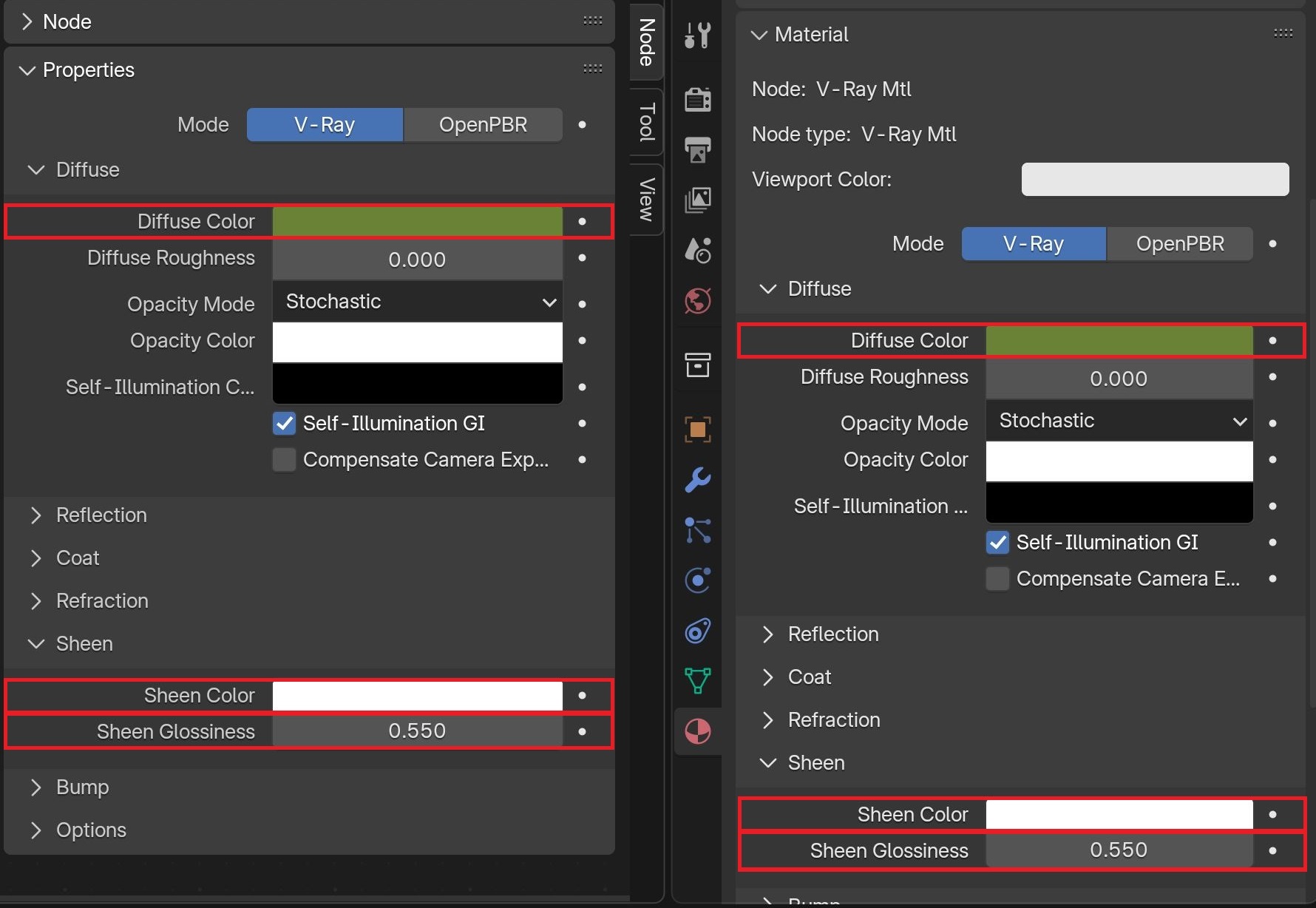Open the World properties globe icon

click(x=697, y=301)
